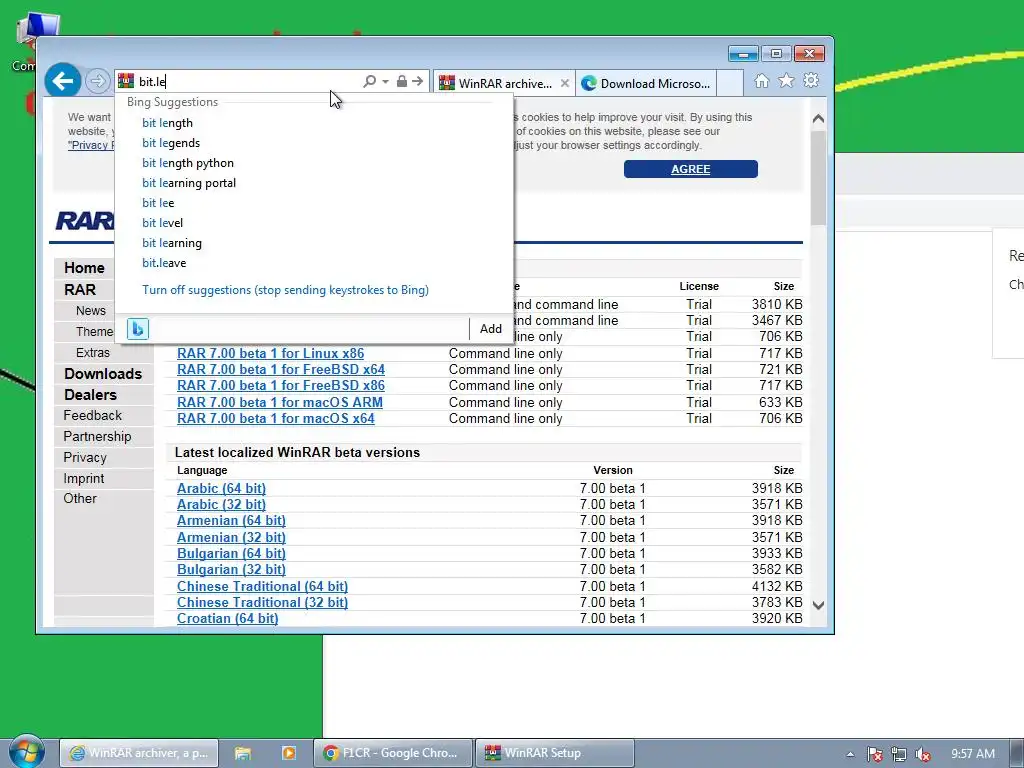1024x768 pixels.
Task: Open the Other navigation item
Action: pos(80,498)
